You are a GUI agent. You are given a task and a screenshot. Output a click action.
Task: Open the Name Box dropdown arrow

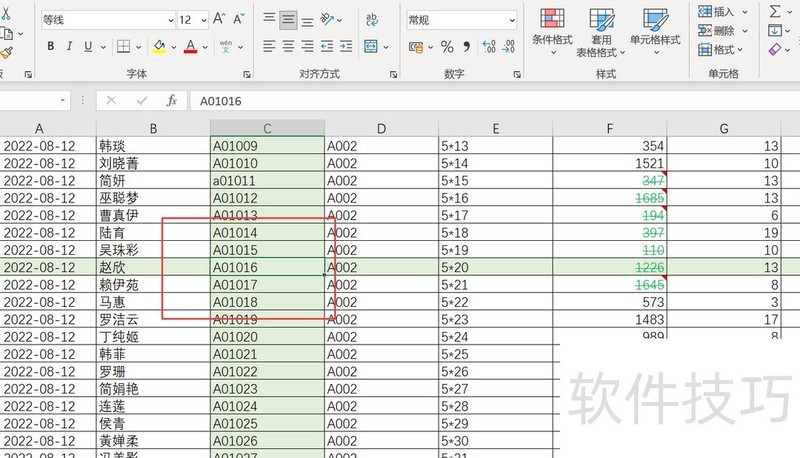[x=62, y=100]
